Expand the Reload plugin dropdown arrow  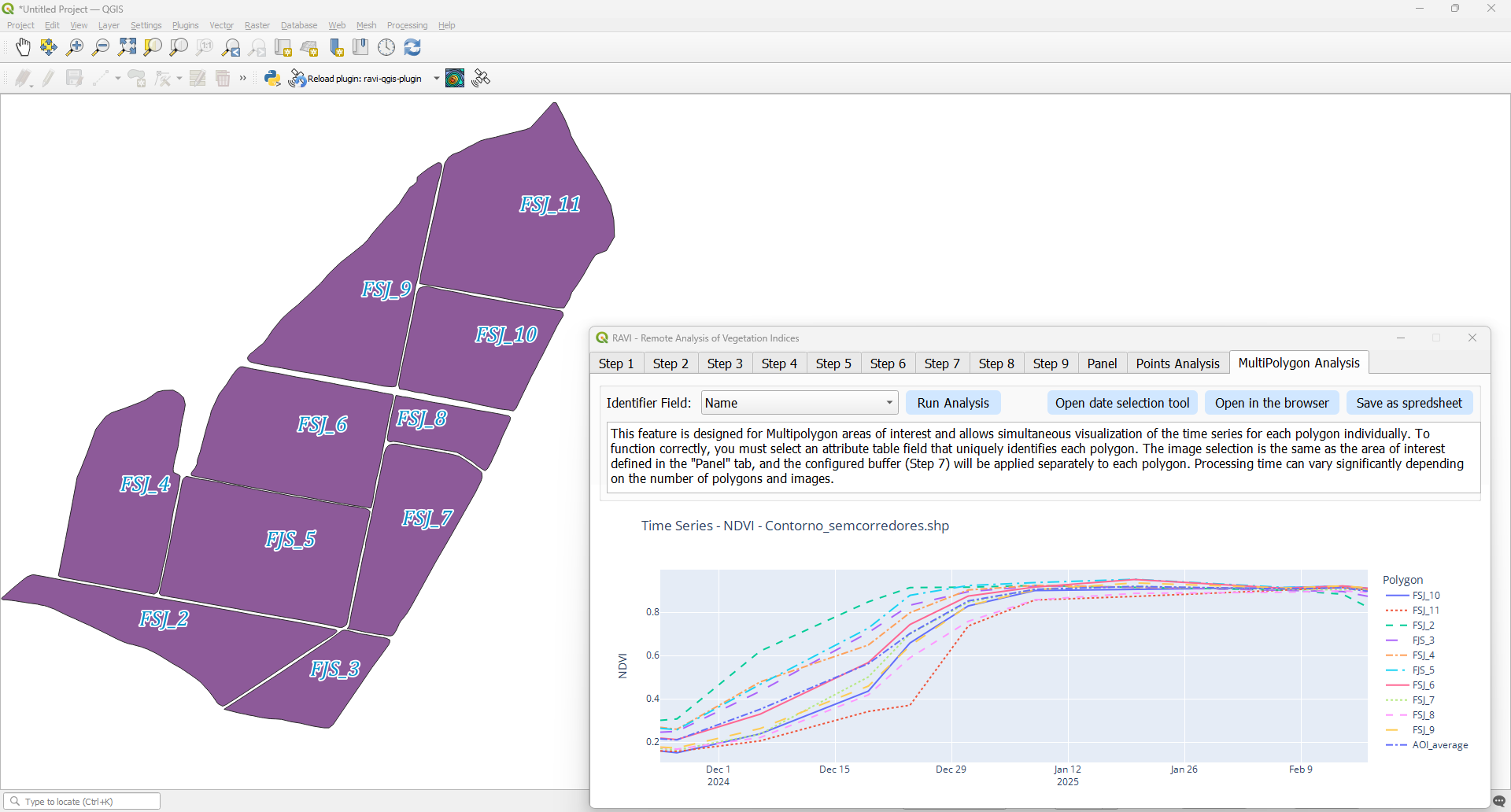[x=437, y=78]
